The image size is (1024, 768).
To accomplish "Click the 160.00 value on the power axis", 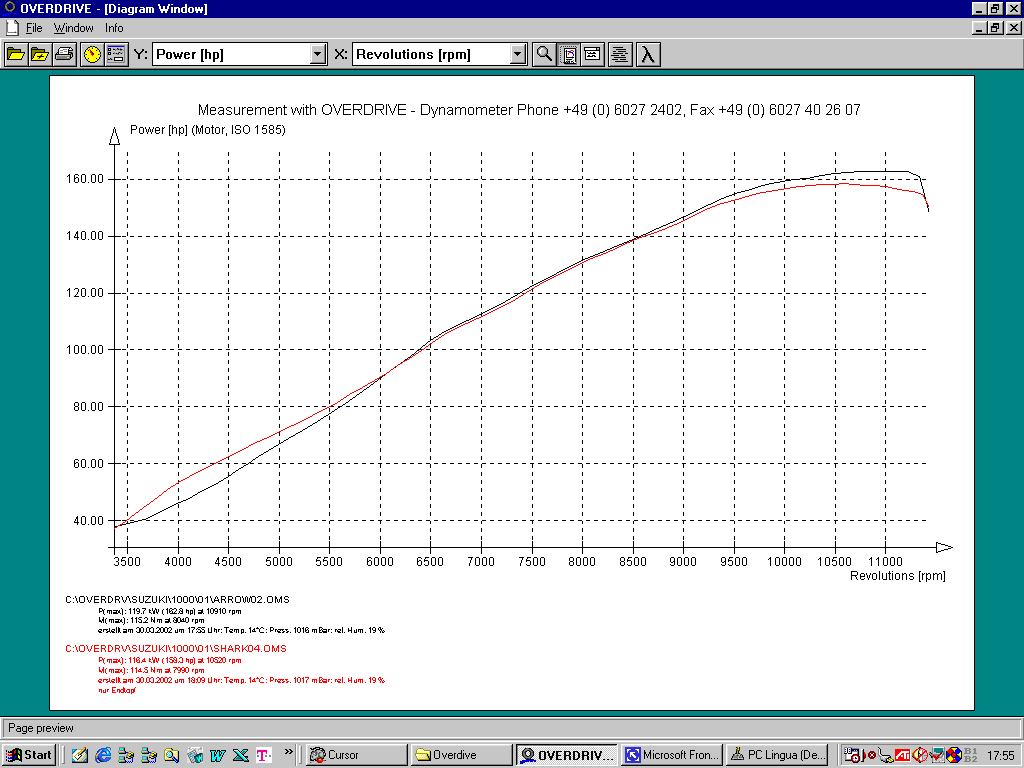I will coord(85,179).
